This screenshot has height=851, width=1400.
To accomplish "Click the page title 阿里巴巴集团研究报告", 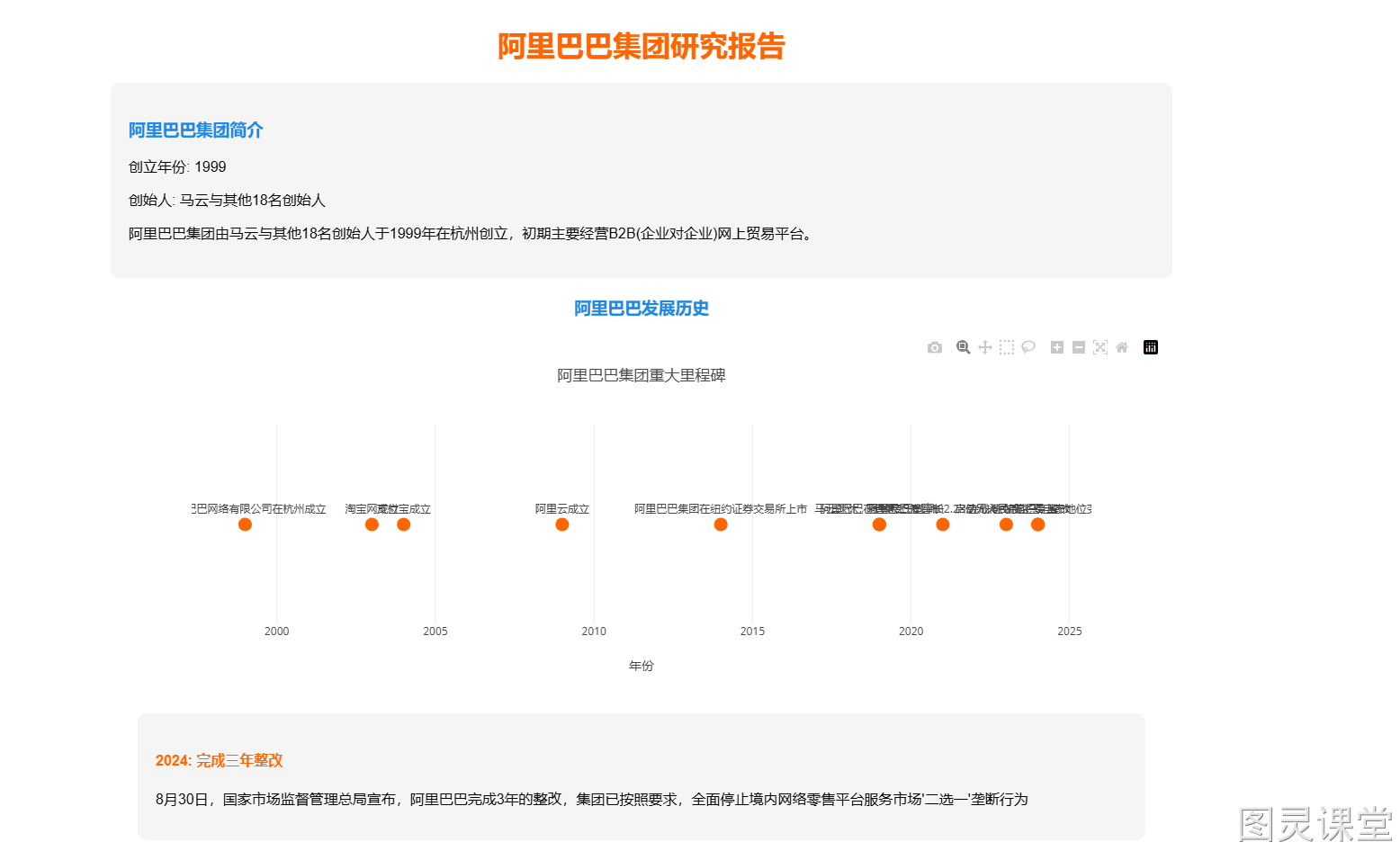I will point(642,46).
